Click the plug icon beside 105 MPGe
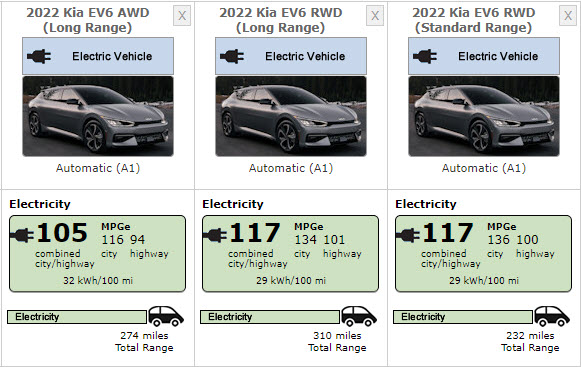 coord(22,235)
